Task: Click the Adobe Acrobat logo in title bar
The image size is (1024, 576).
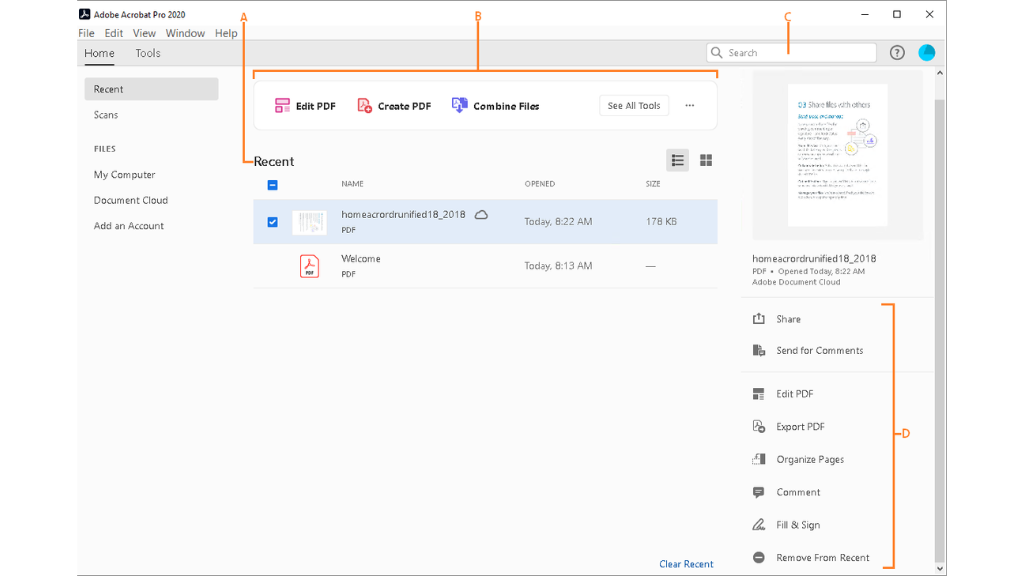Action: pos(84,14)
